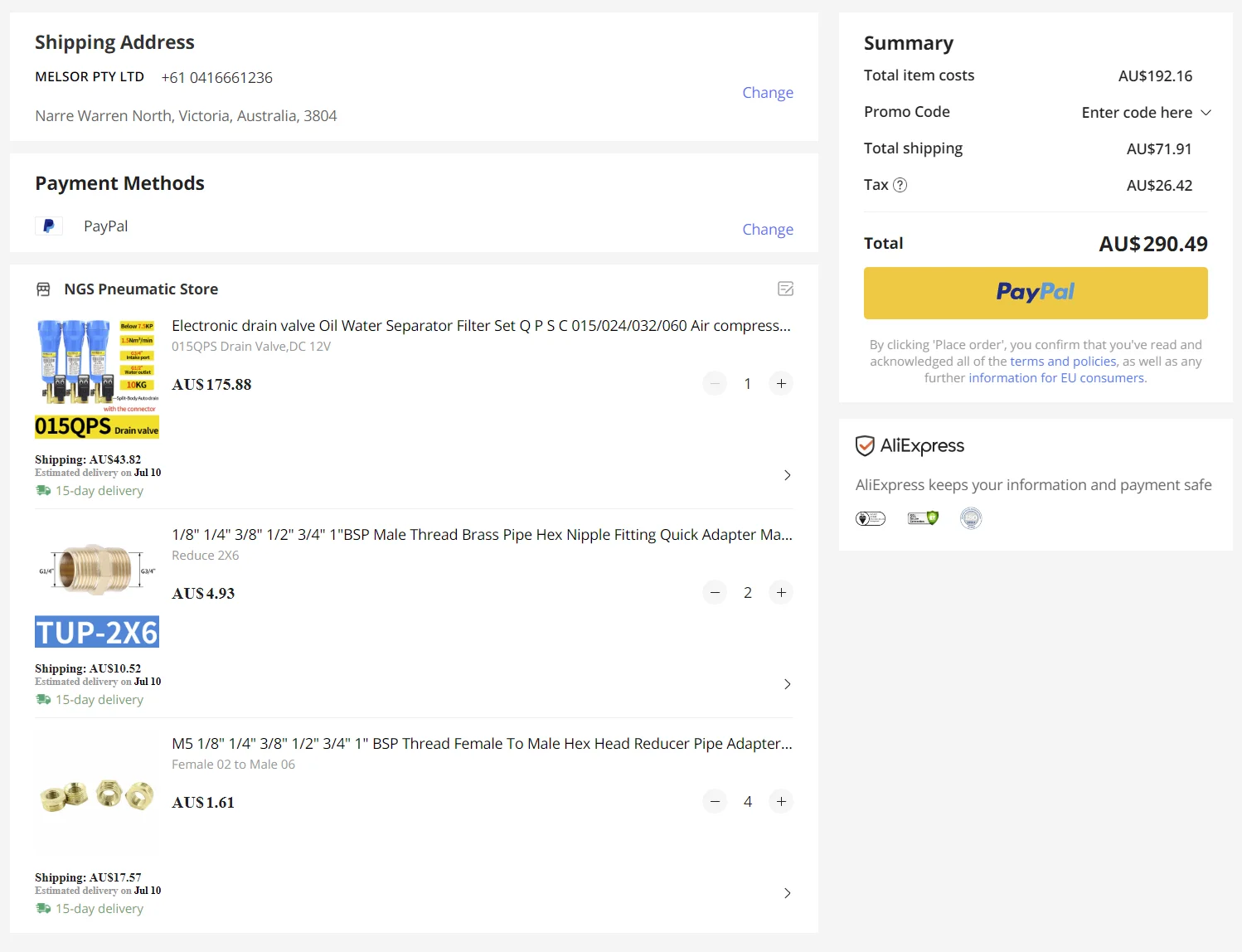Click the Total item costs value AU$192.16
Screen dimensions: 1242x952
[1155, 76]
